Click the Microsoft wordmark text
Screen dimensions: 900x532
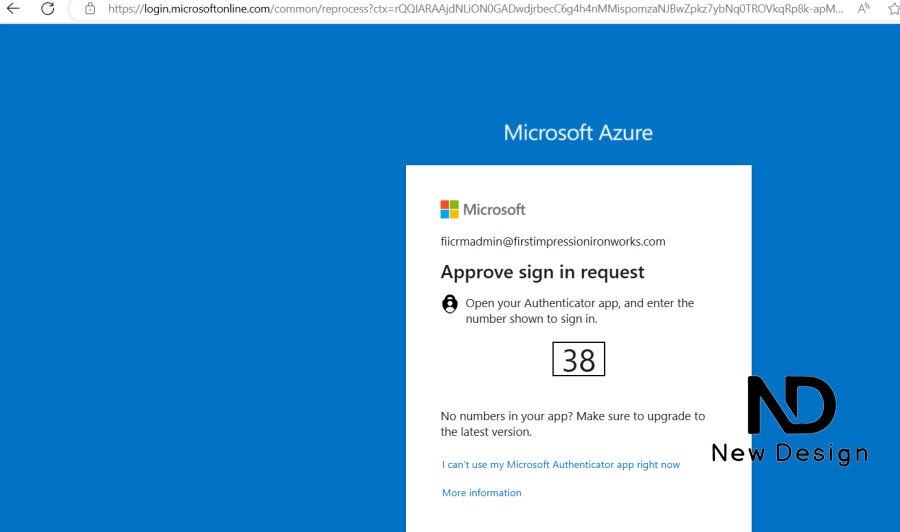tap(494, 210)
